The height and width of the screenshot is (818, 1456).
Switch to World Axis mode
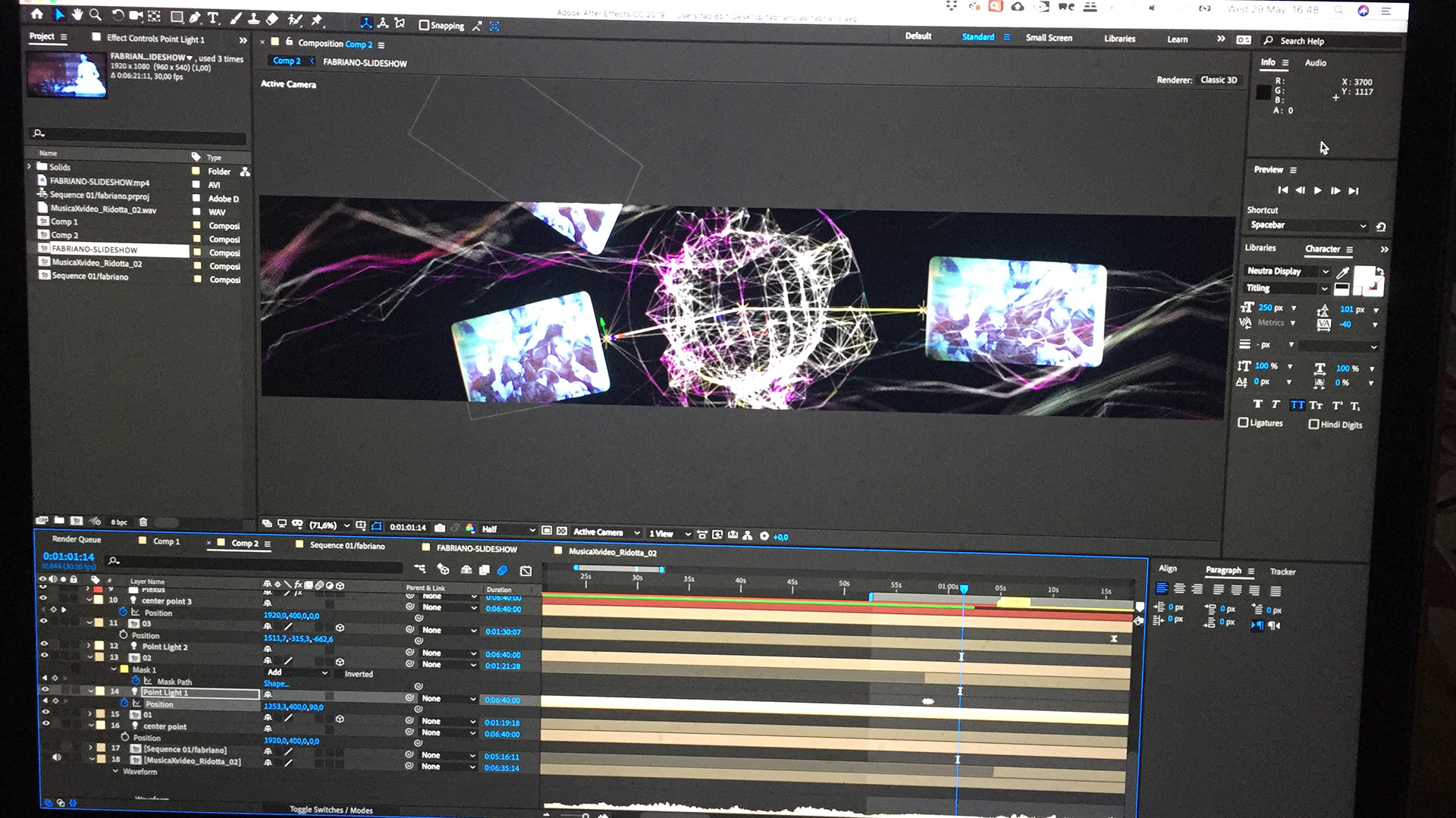(x=383, y=24)
